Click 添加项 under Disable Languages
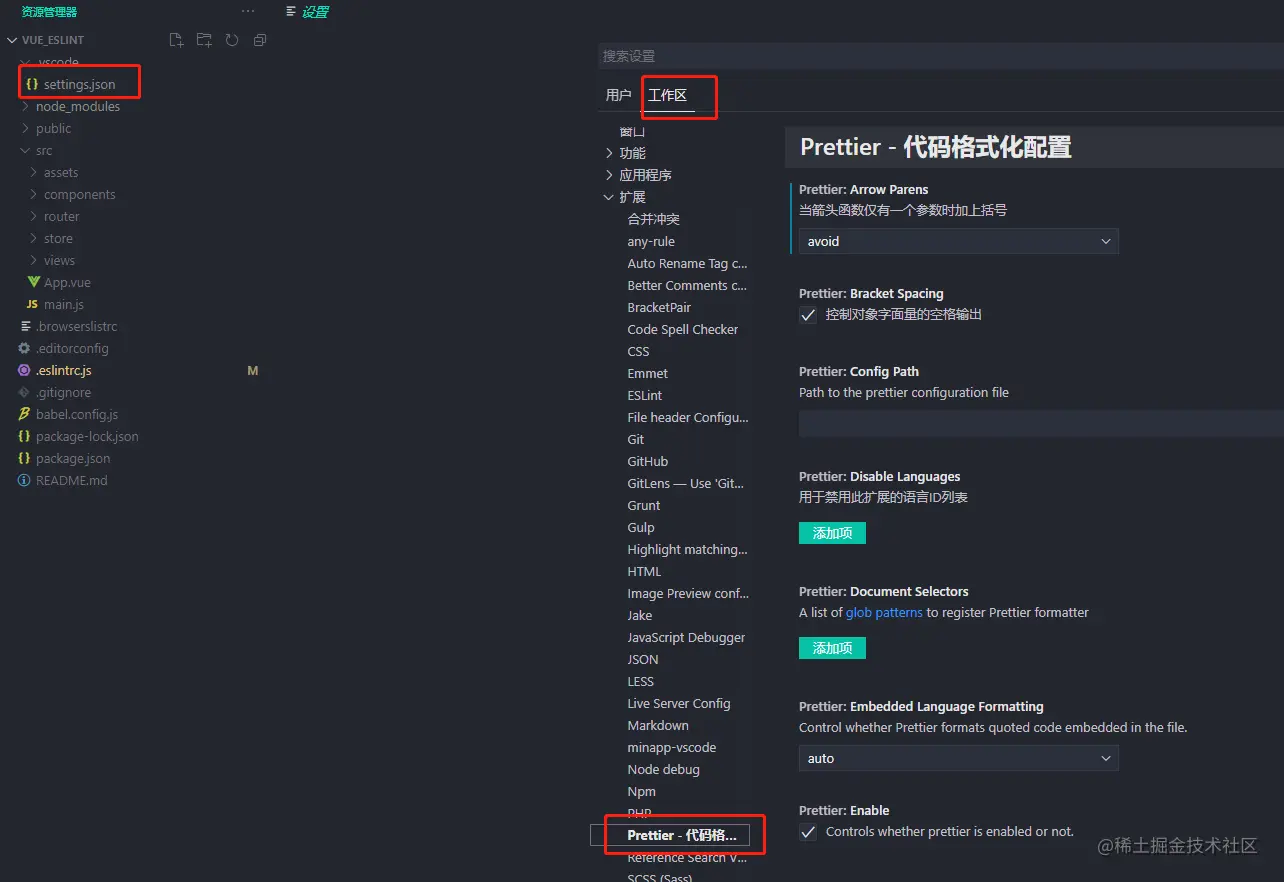 832,533
